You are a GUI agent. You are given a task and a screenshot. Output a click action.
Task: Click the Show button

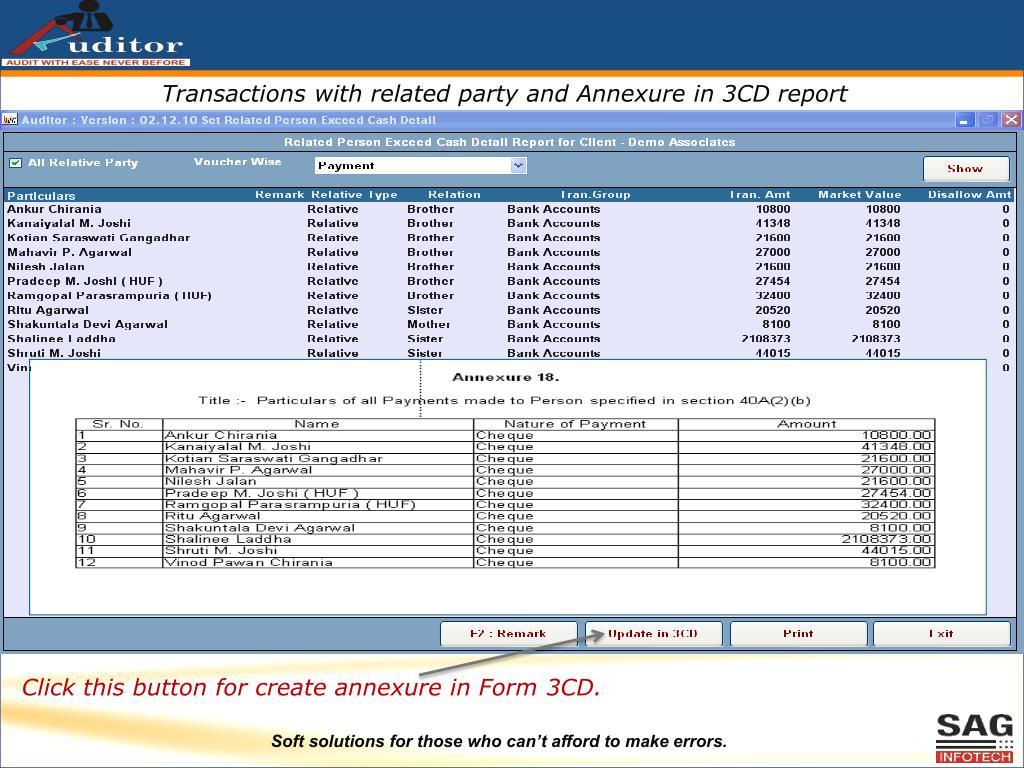966,168
